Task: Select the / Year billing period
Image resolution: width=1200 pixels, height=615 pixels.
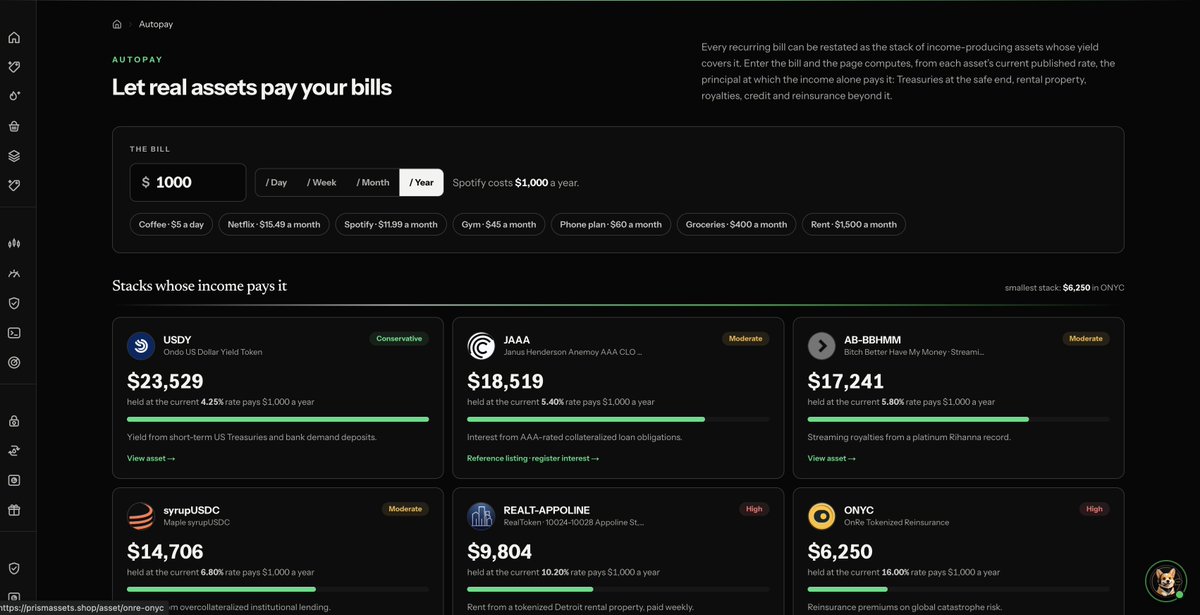Action: (421, 182)
